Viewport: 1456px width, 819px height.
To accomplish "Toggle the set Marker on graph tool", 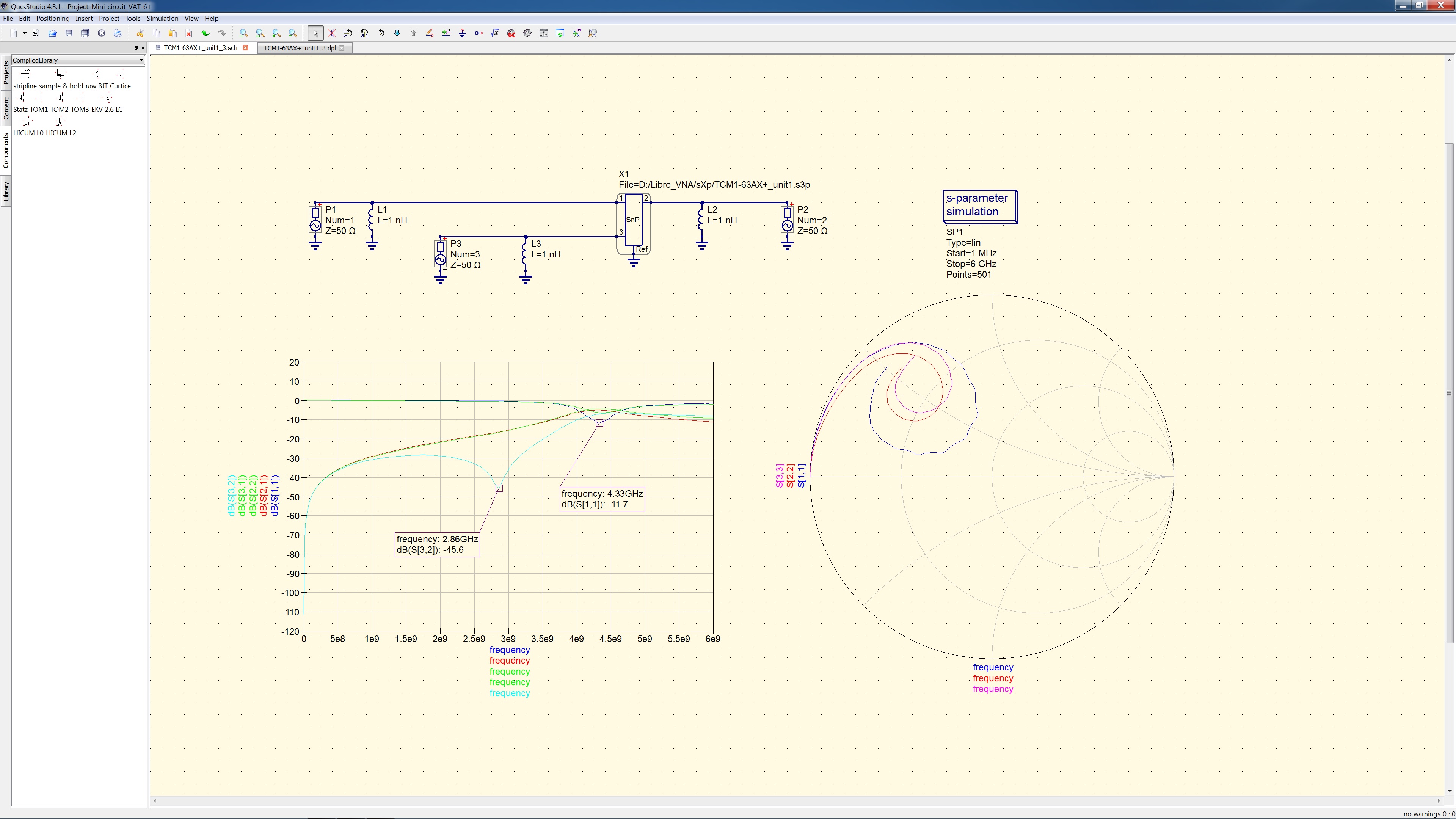I will coord(576,33).
